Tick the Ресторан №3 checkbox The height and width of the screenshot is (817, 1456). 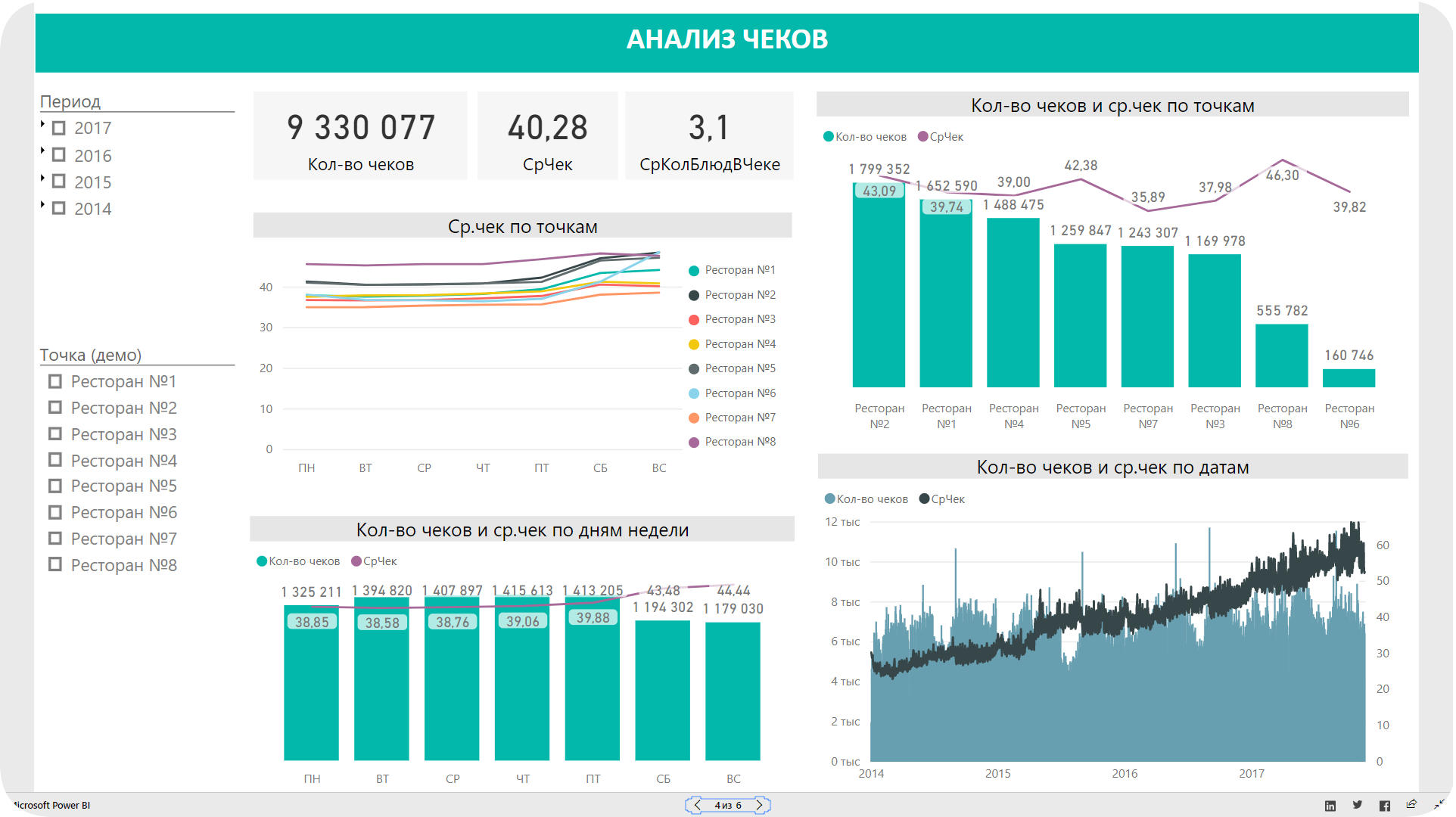[55, 434]
